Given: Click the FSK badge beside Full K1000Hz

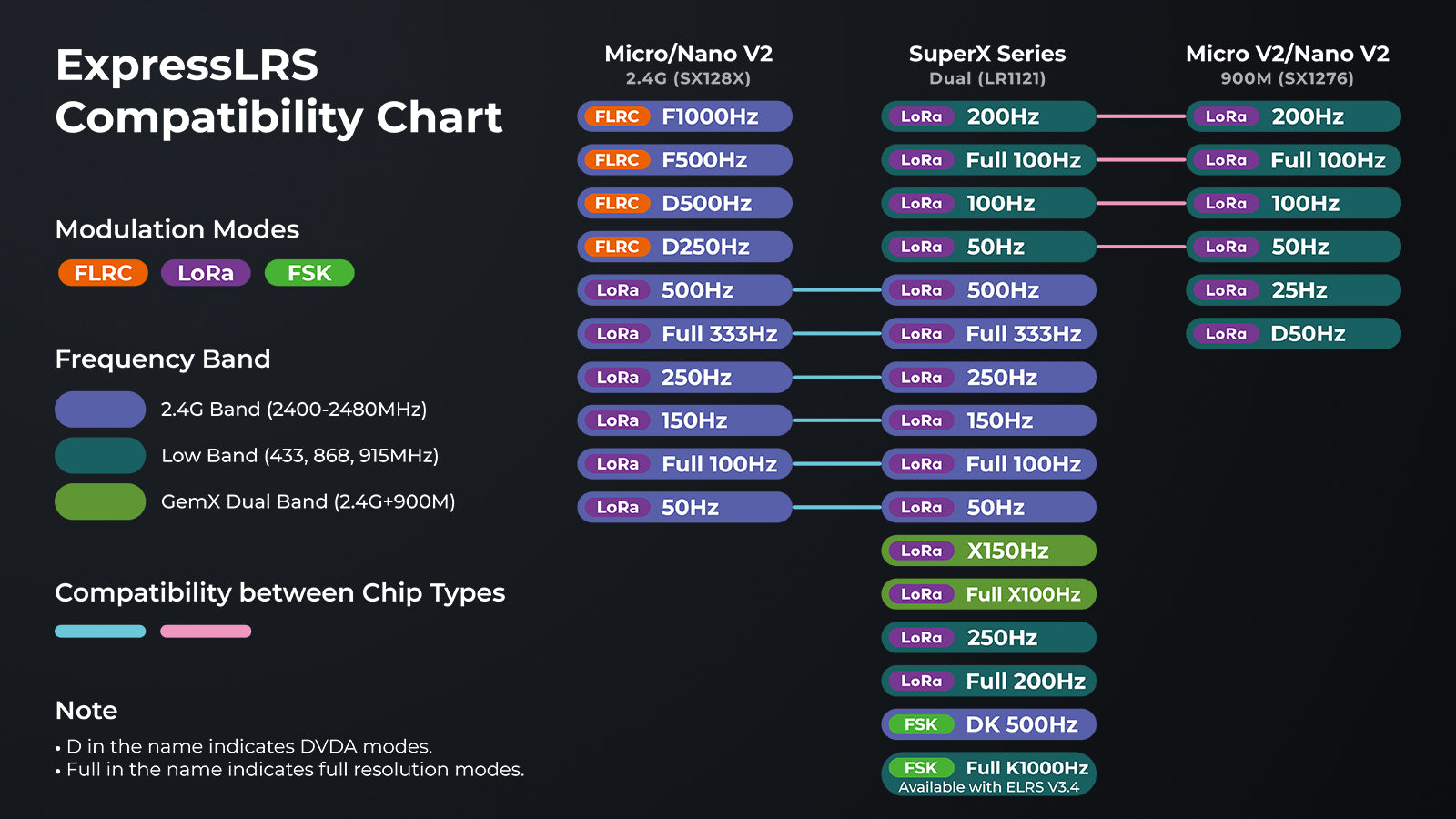Looking at the screenshot, I should tap(921, 768).
